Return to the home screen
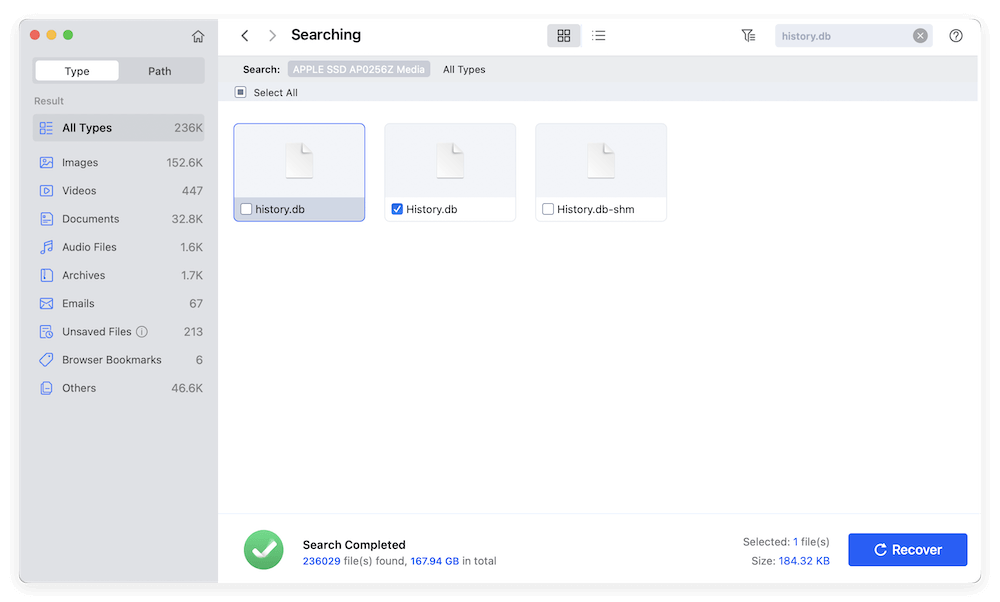 pos(198,35)
